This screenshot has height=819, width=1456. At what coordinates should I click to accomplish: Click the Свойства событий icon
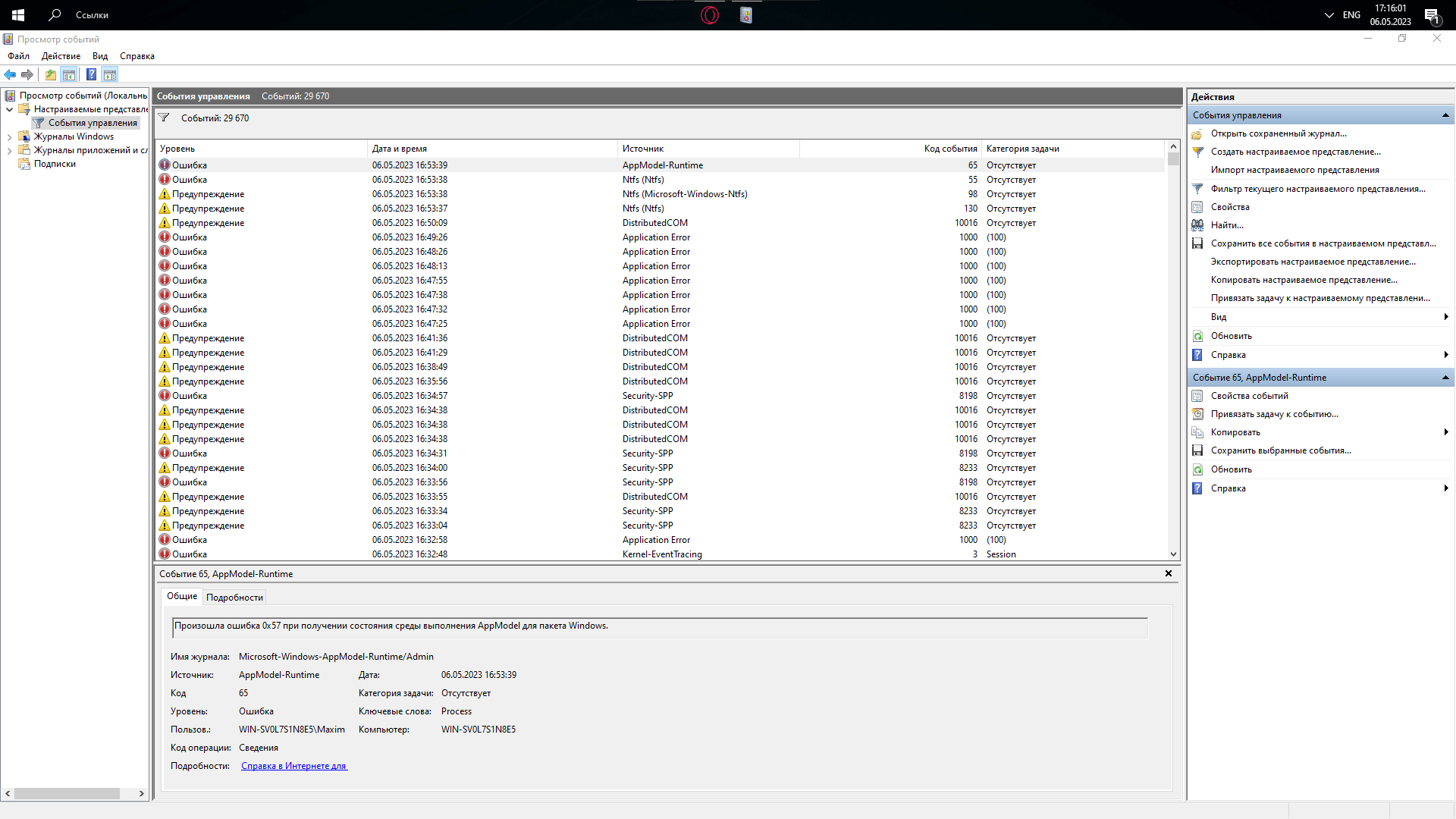click(1197, 396)
